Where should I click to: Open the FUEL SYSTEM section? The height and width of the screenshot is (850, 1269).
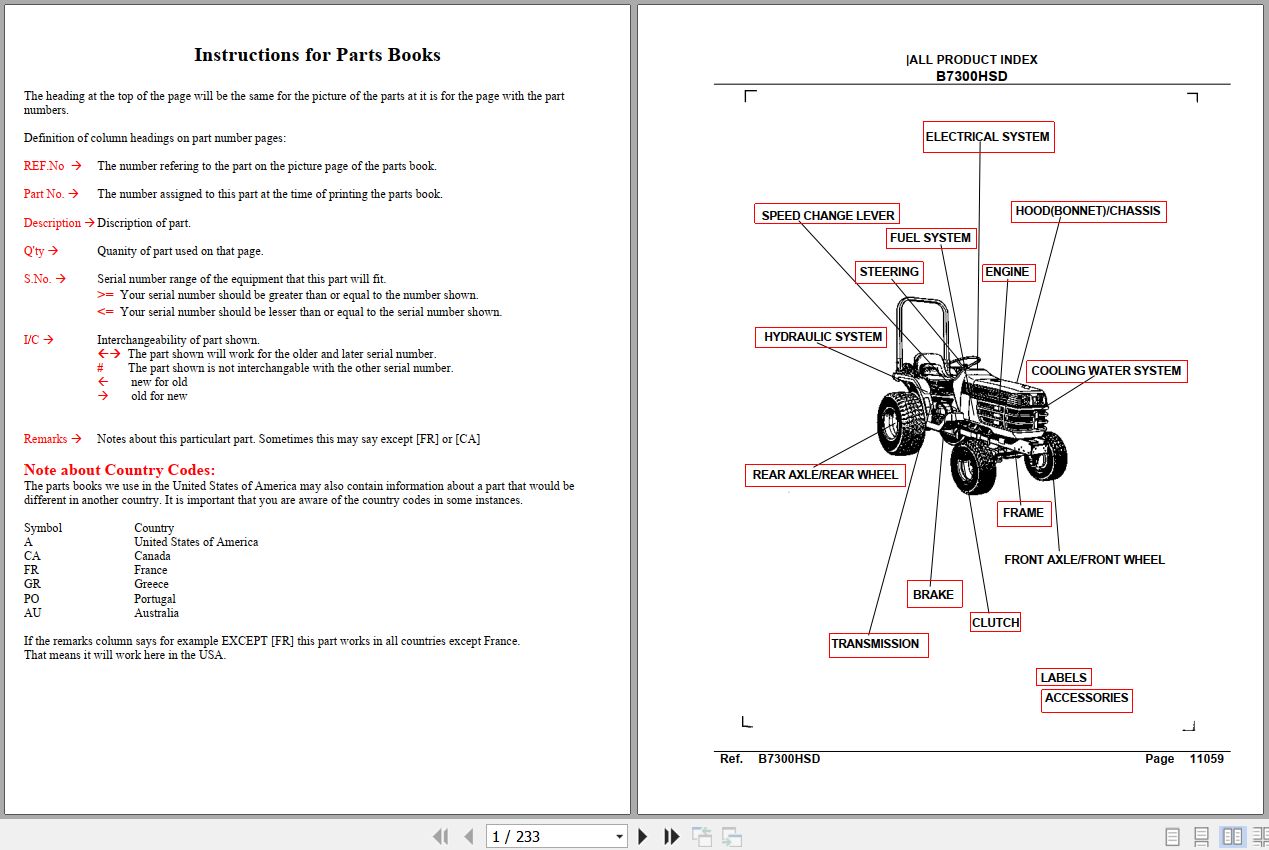[x=931, y=238]
